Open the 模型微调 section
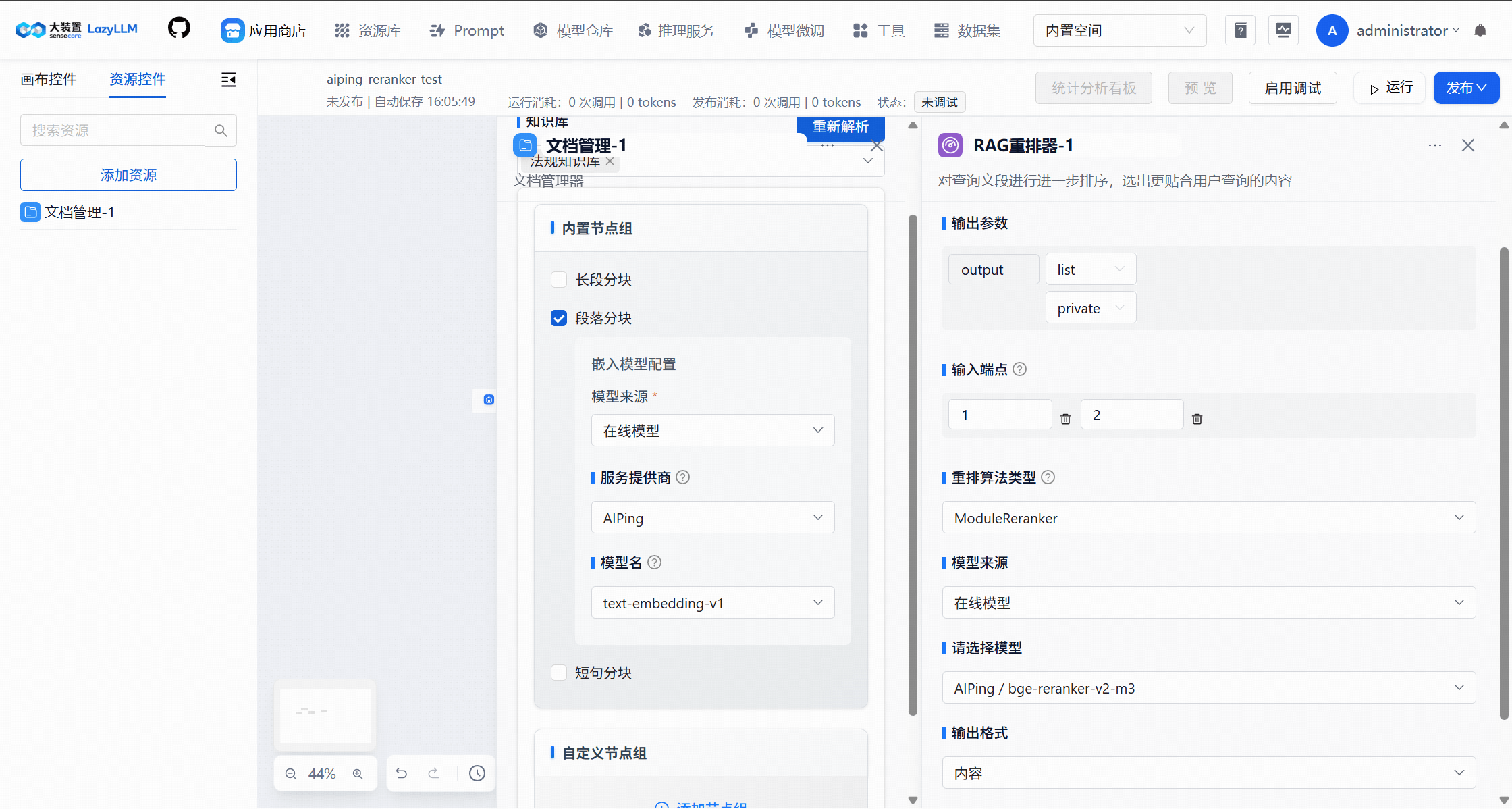 tap(783, 30)
